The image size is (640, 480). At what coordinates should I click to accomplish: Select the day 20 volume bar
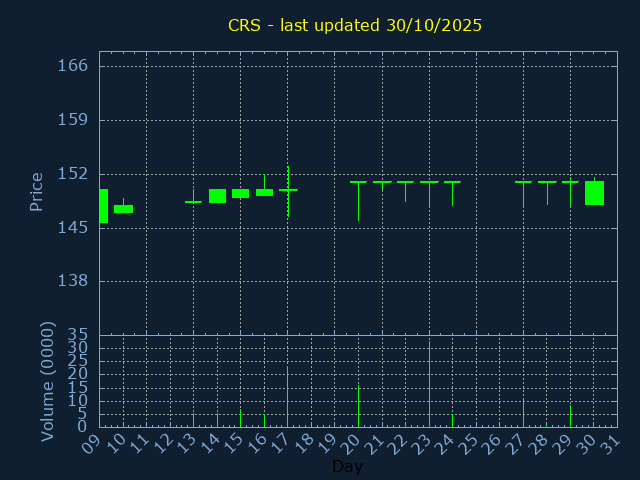pyautogui.click(x=358, y=407)
